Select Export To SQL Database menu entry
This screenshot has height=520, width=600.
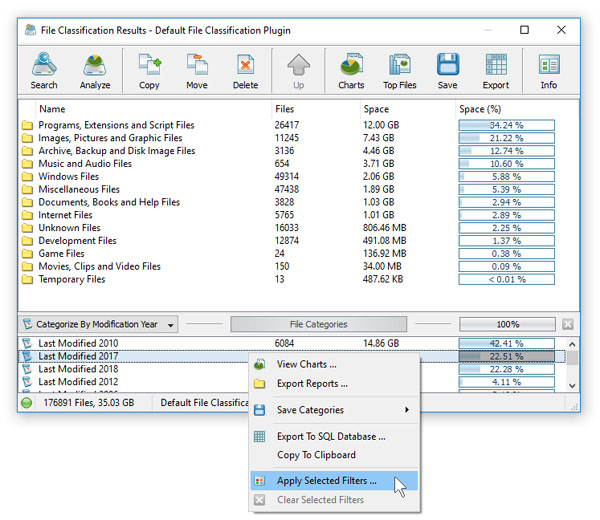[x=334, y=437]
